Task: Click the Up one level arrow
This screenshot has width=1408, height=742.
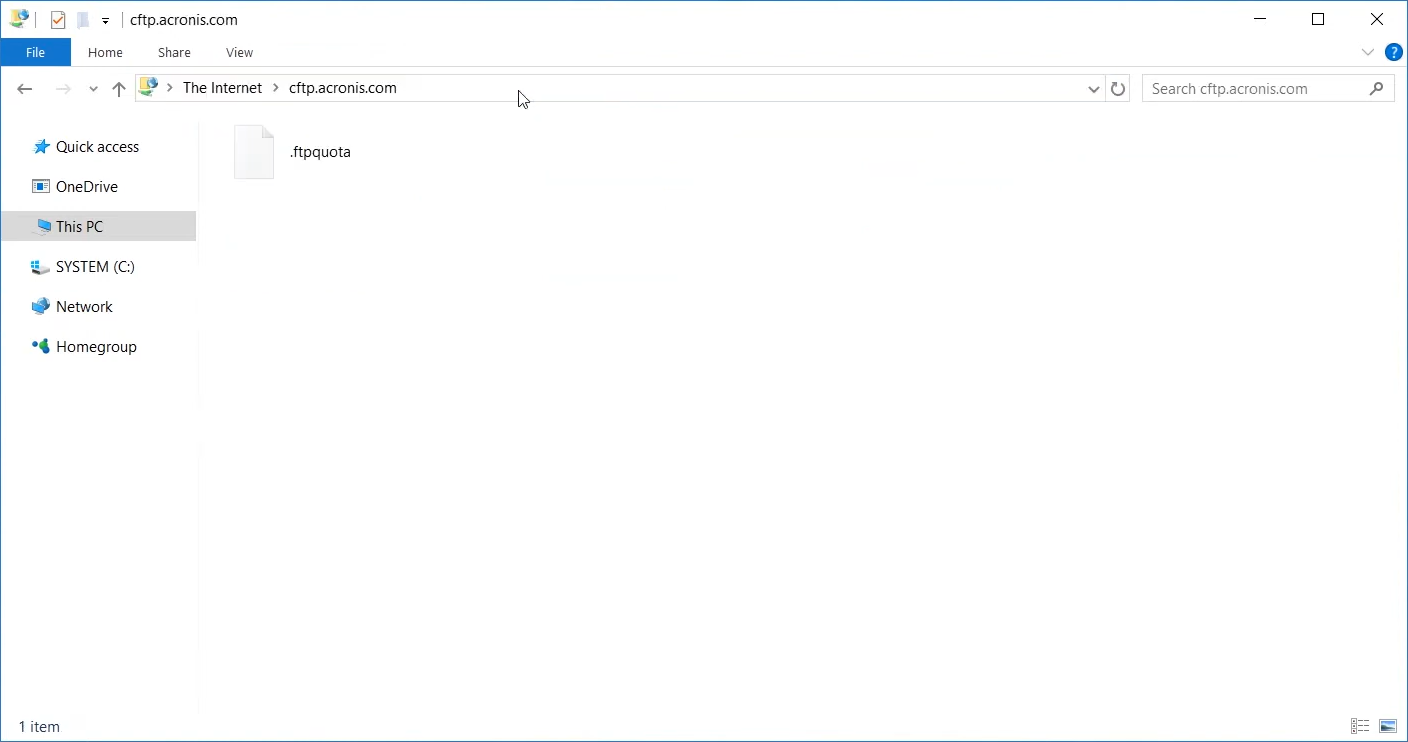Action: tap(119, 89)
